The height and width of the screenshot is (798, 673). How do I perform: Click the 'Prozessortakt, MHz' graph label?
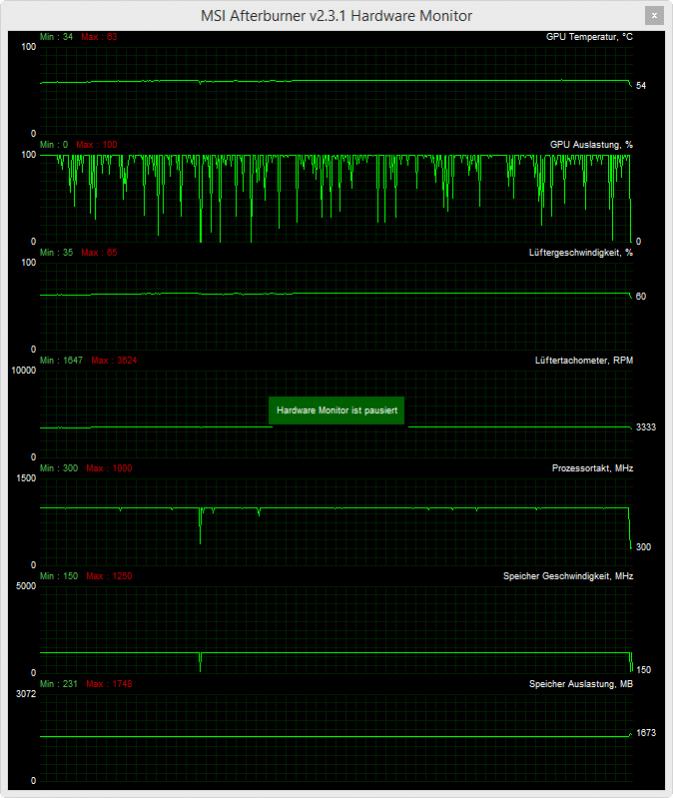point(593,468)
